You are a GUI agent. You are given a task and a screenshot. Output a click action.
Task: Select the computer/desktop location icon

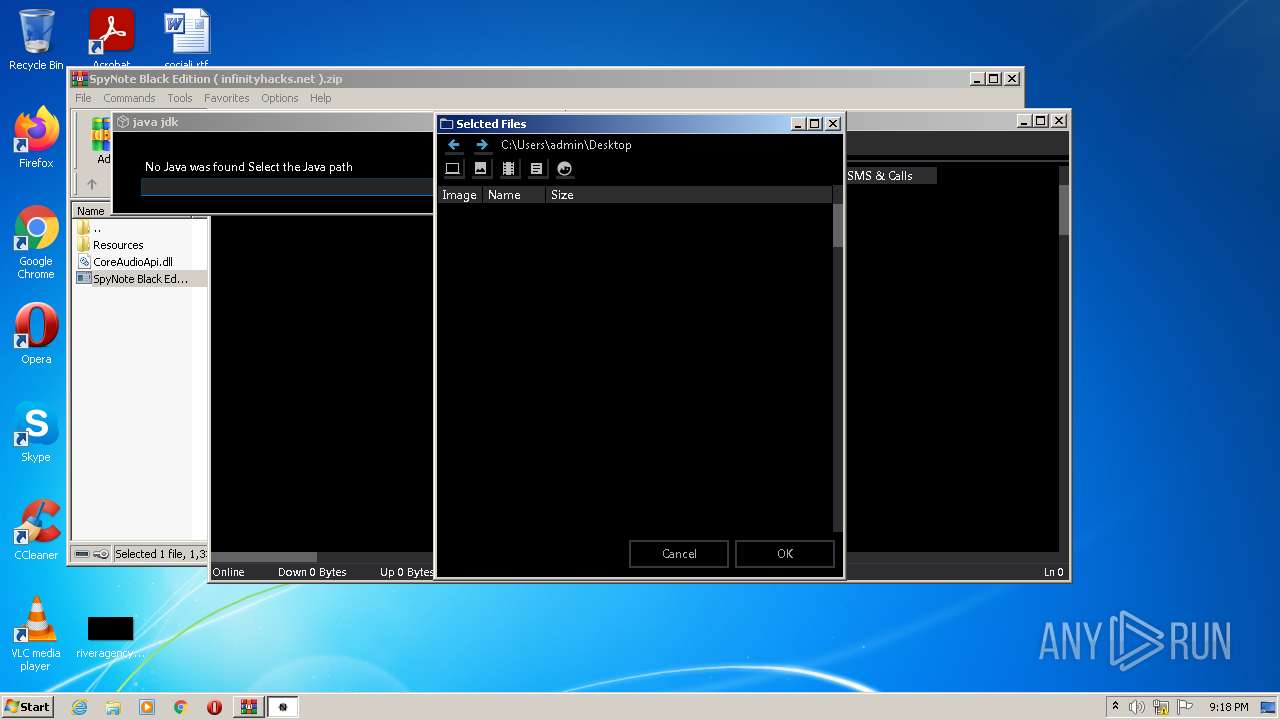click(x=453, y=169)
